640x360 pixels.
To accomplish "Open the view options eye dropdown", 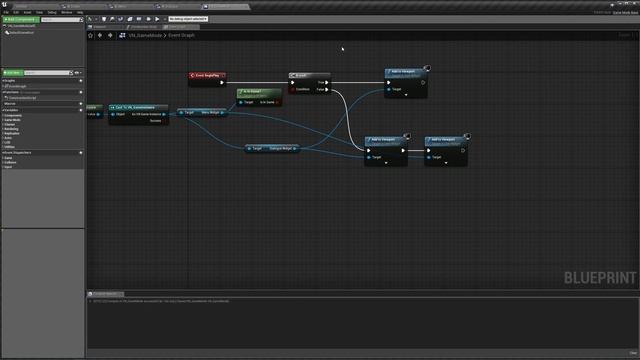I will point(77,73).
